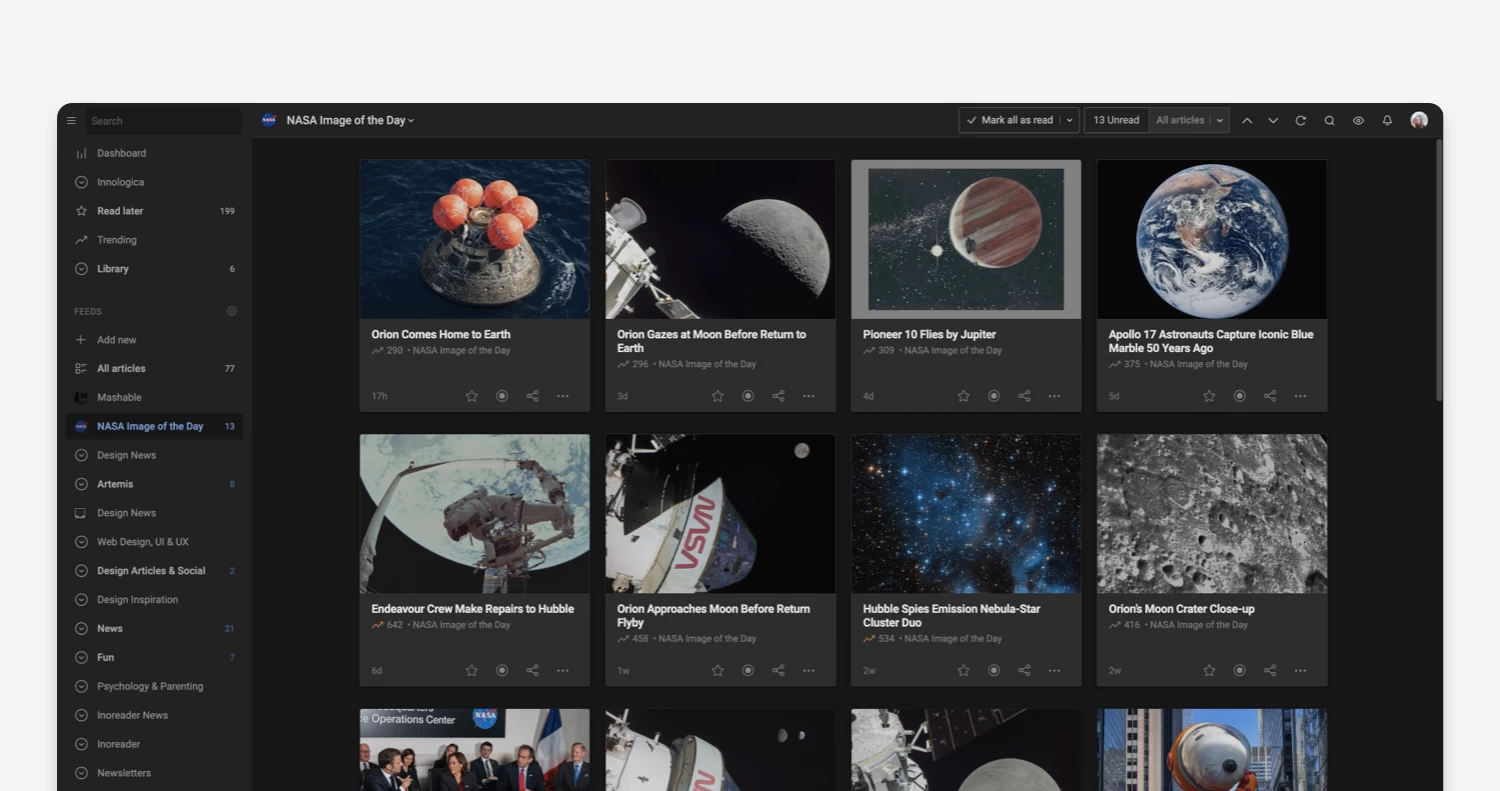Viewport: 1500px width, 791px height.
Task: Mark Orion Gazes at Moon article as read
Action: (748, 396)
